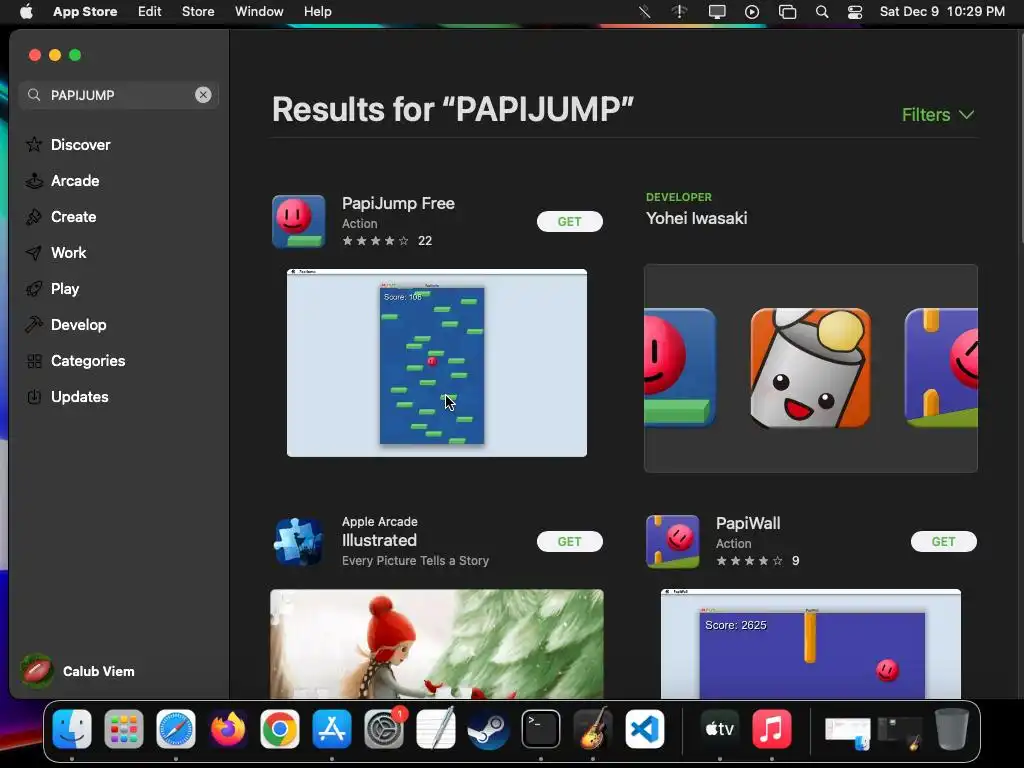Clear the PAPIJUMP search text
The height and width of the screenshot is (768, 1024).
pos(203,95)
